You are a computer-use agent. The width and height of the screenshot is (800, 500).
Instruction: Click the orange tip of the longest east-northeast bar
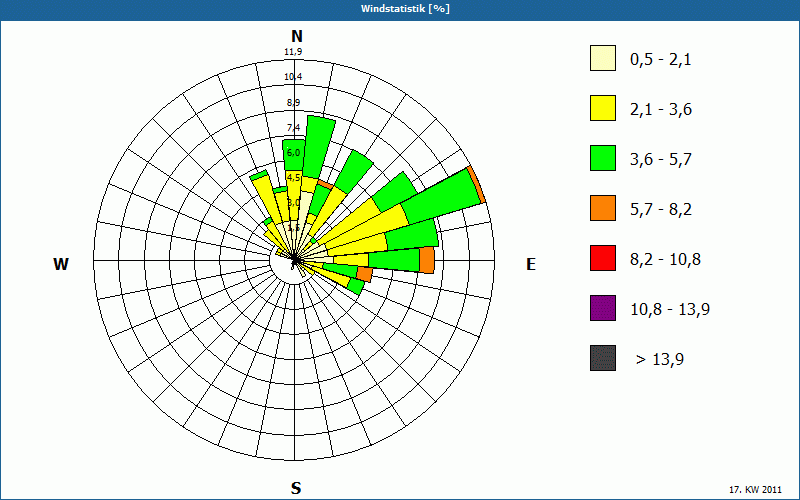pos(477,185)
